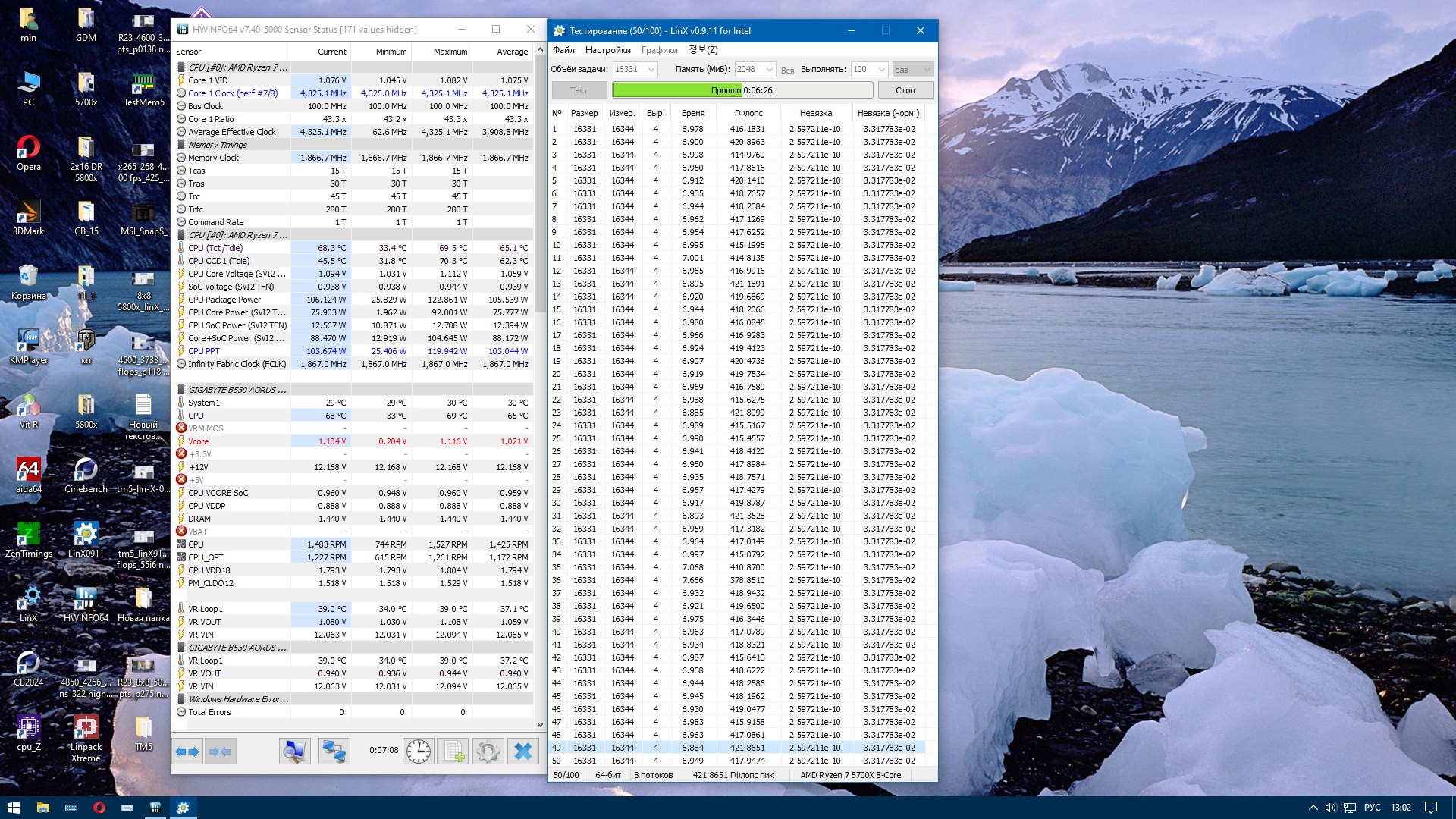Open the Память (МиБ) combo box
This screenshot has height=819, width=1456.
[x=769, y=70]
